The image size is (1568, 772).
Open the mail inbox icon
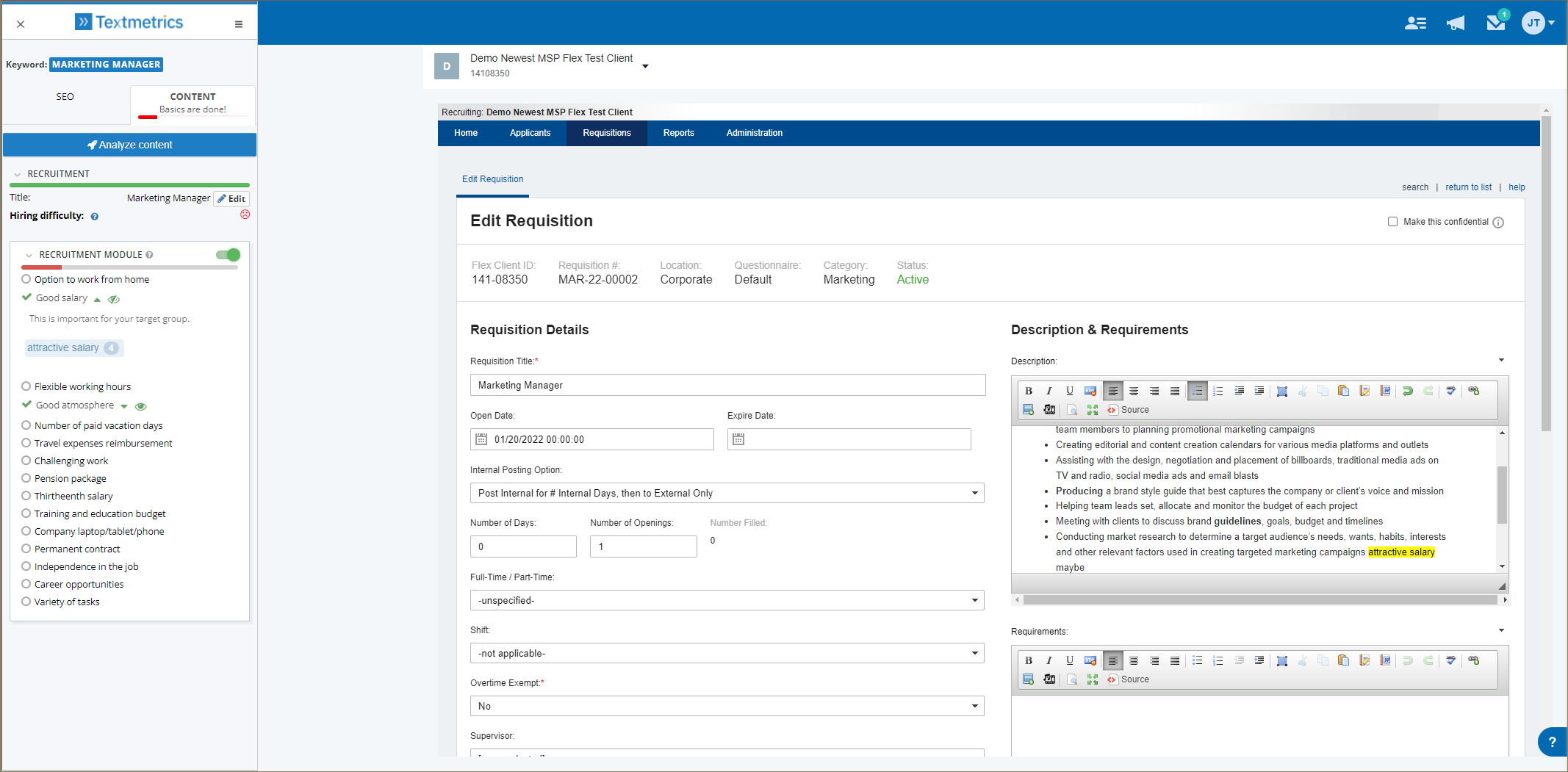coord(1496,23)
